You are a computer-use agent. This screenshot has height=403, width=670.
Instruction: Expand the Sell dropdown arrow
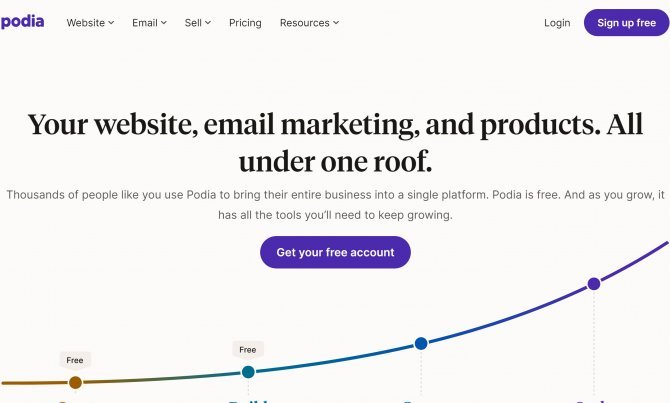(208, 23)
